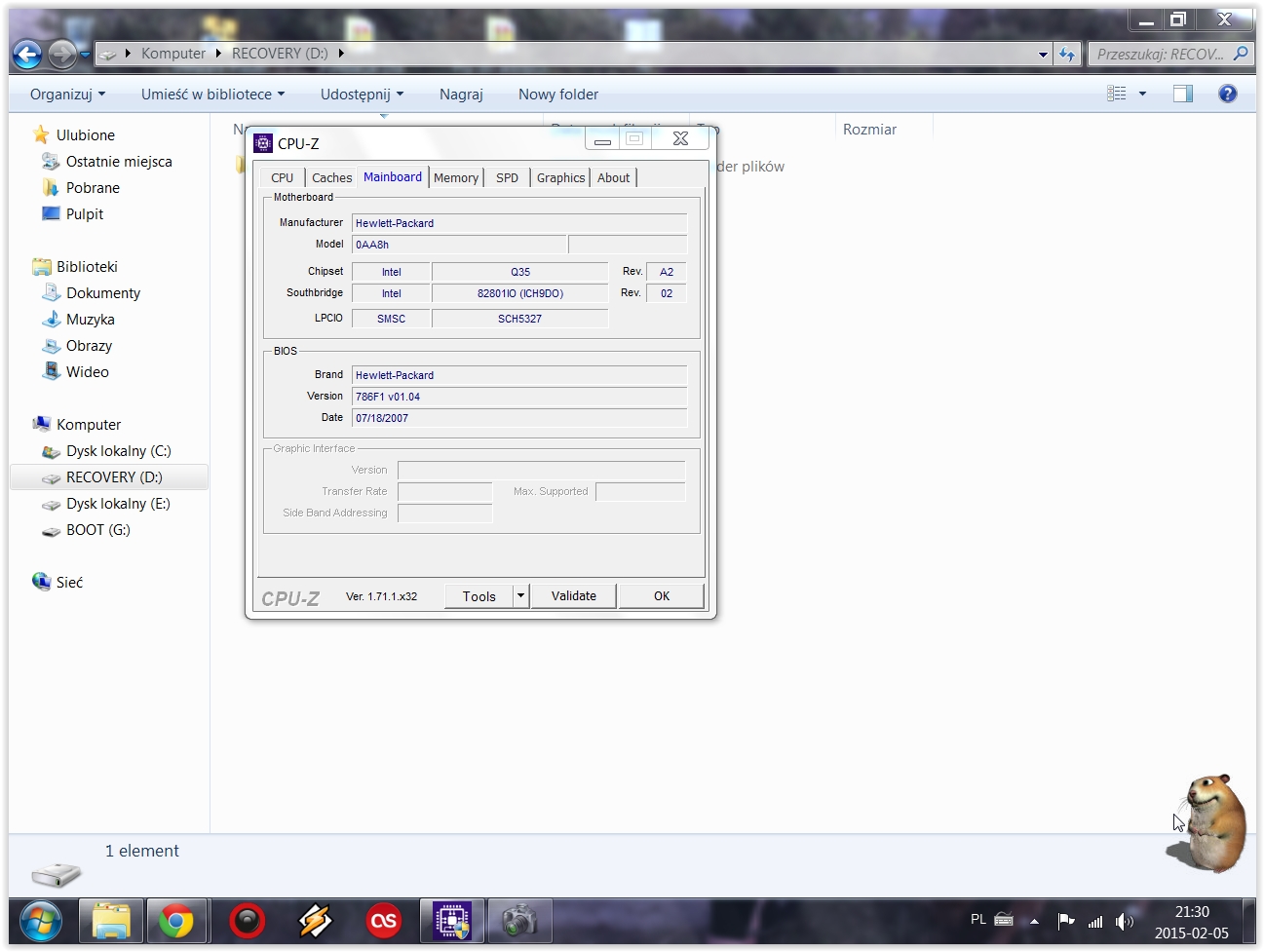Open the Obrazy library
Screen dimensions: 1264x952
coord(89,346)
